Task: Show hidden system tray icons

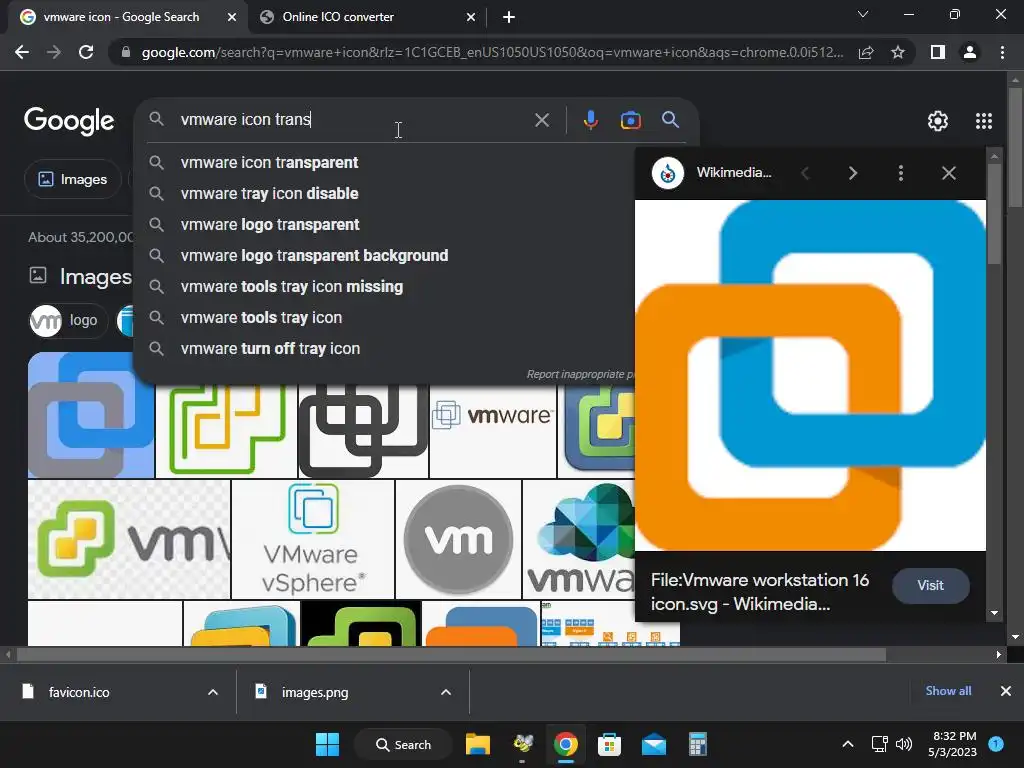Action: pos(848,744)
